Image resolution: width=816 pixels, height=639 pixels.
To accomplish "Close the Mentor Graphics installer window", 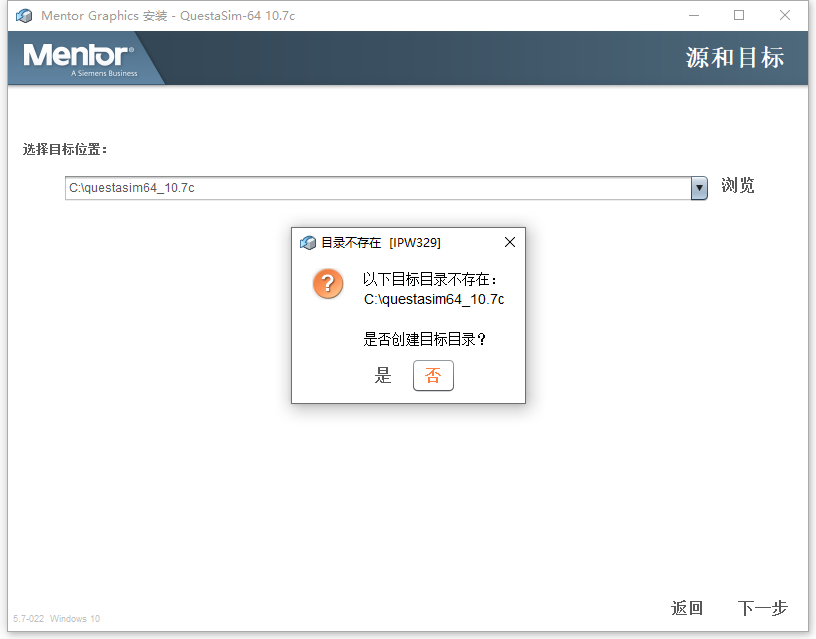I will click(x=785, y=16).
